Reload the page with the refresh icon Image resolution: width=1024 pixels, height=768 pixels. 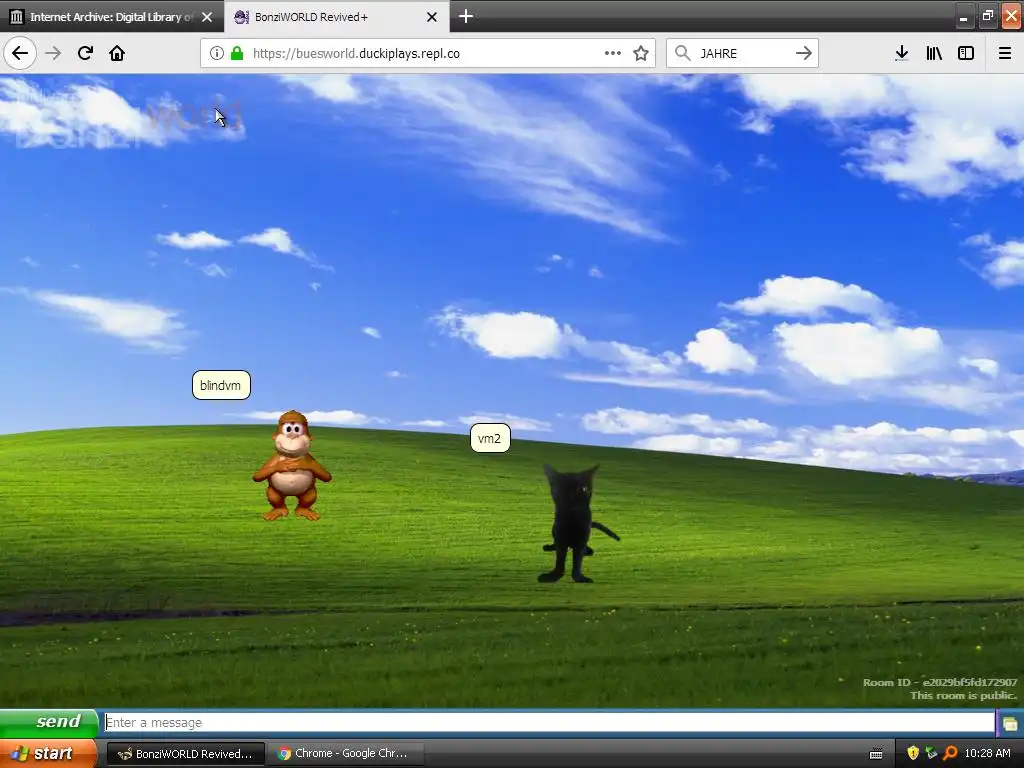(x=85, y=53)
